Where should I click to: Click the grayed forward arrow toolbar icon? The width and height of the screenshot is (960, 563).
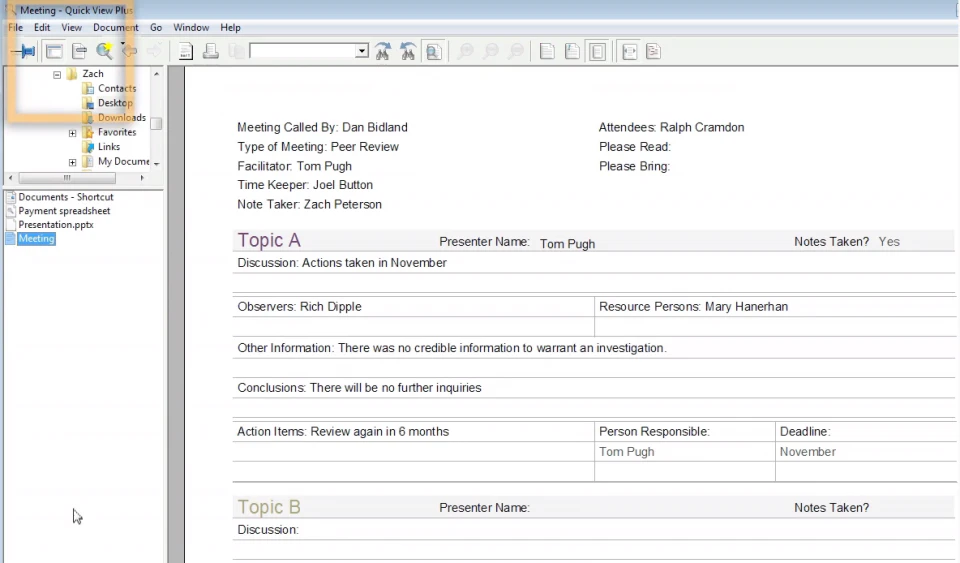154,51
